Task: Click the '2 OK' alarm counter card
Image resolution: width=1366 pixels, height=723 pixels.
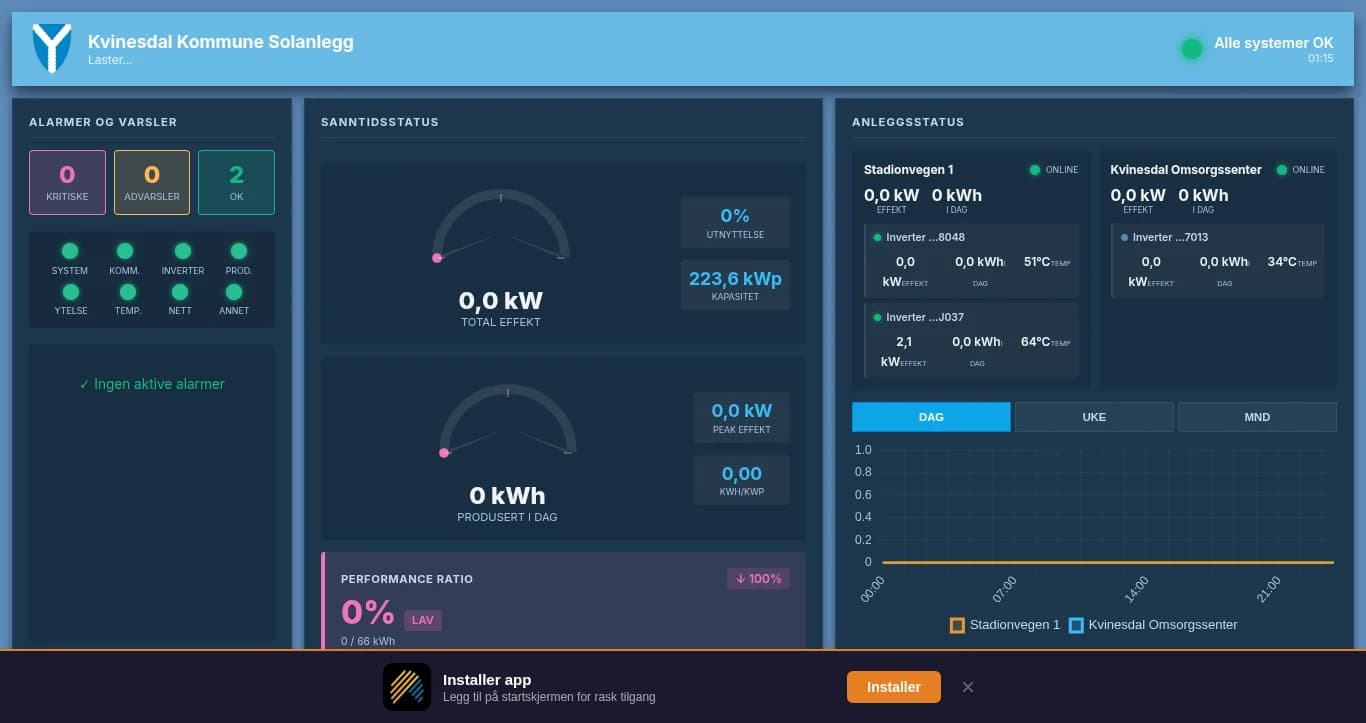Action: [236, 182]
